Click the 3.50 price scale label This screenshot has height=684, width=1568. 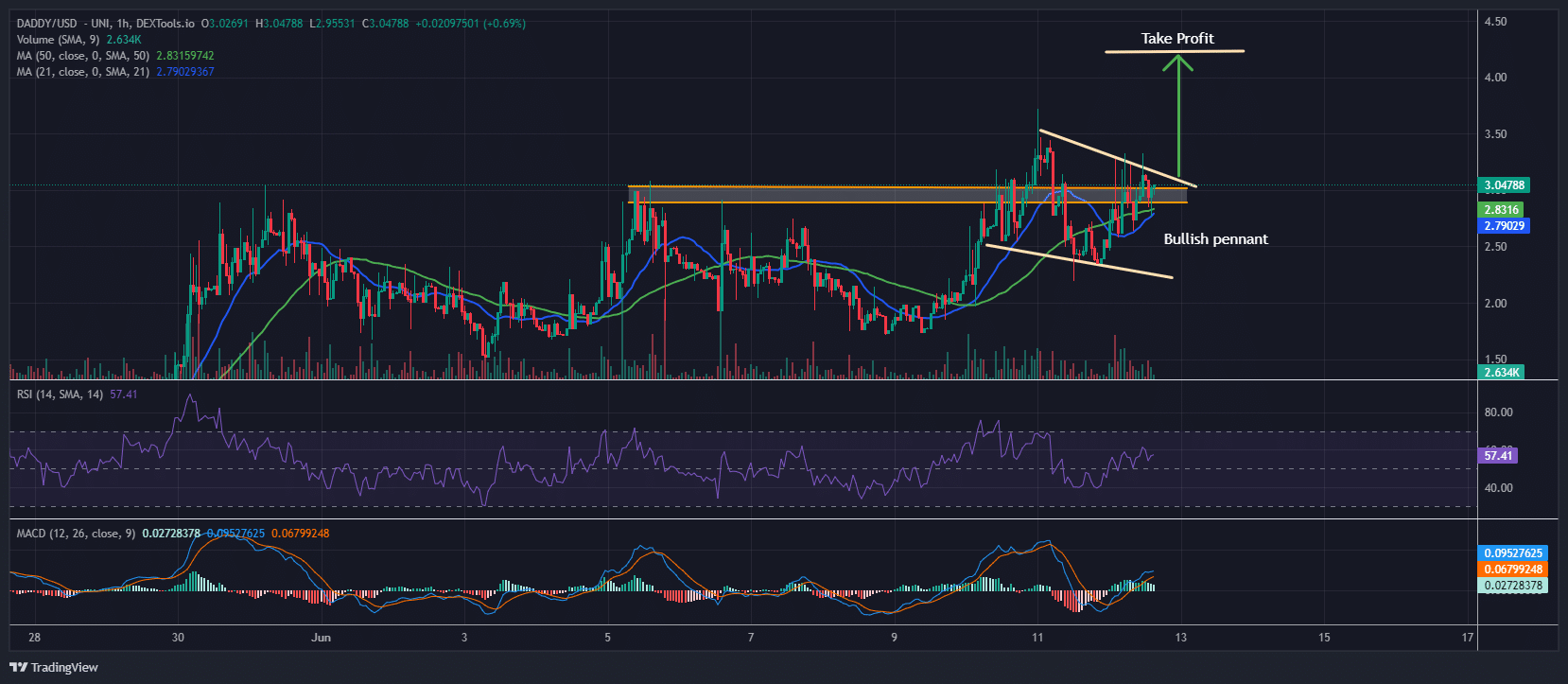click(x=1495, y=134)
